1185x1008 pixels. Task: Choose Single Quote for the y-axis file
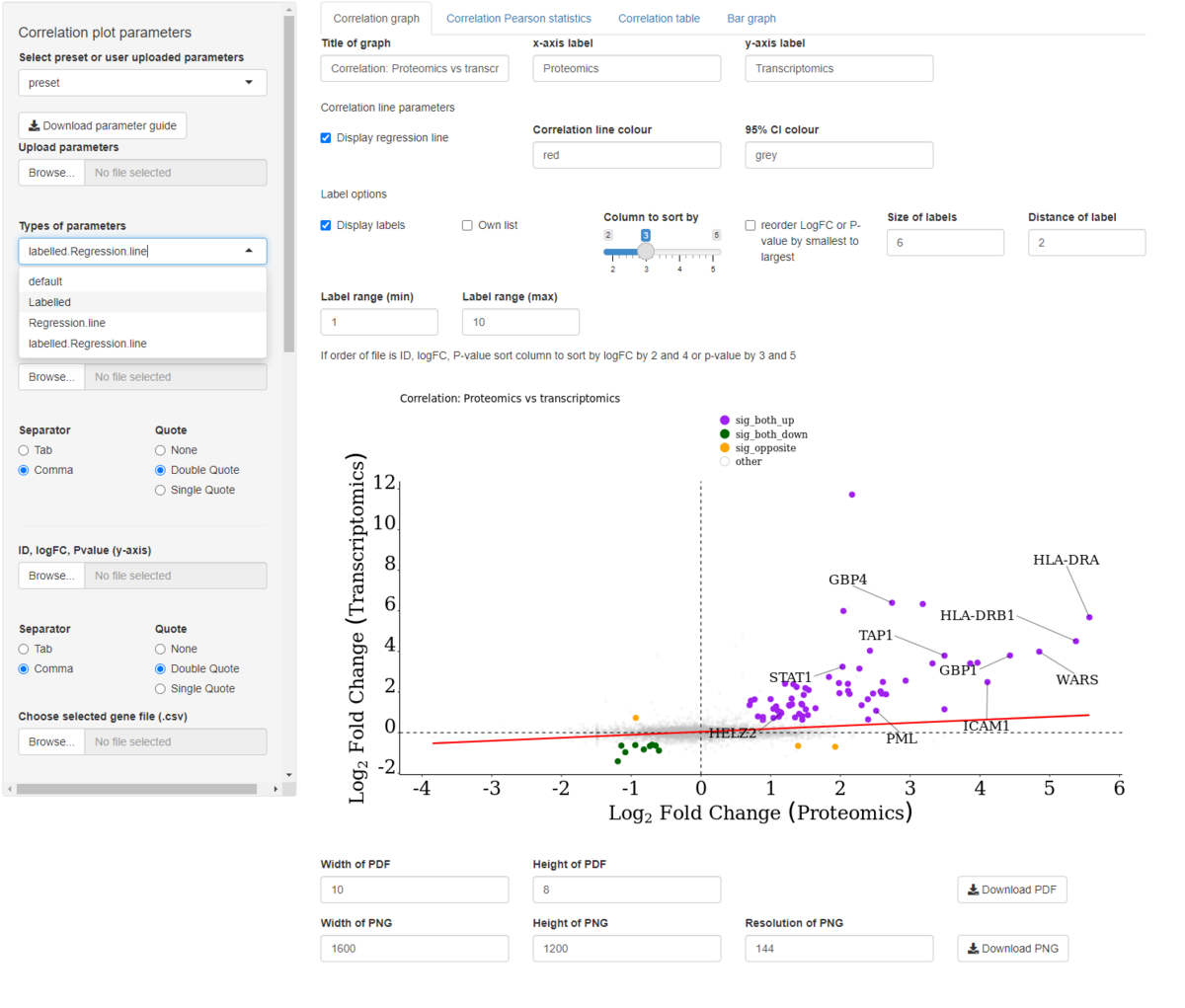160,688
